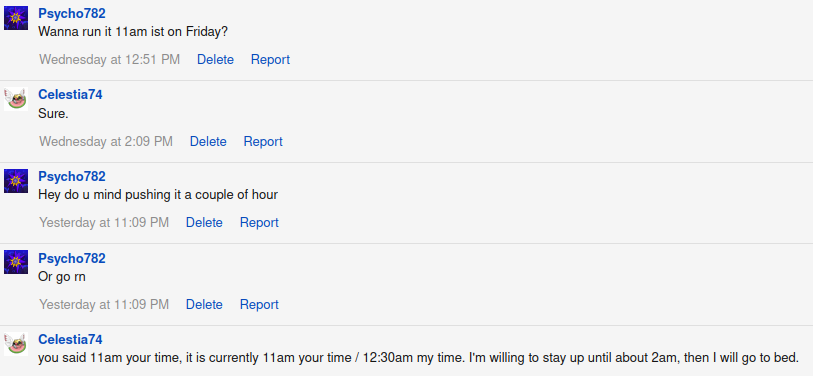Click the "Wednesday at 12:51 PM" timestamp
Screen dimensions: 813x376
click(x=109, y=60)
